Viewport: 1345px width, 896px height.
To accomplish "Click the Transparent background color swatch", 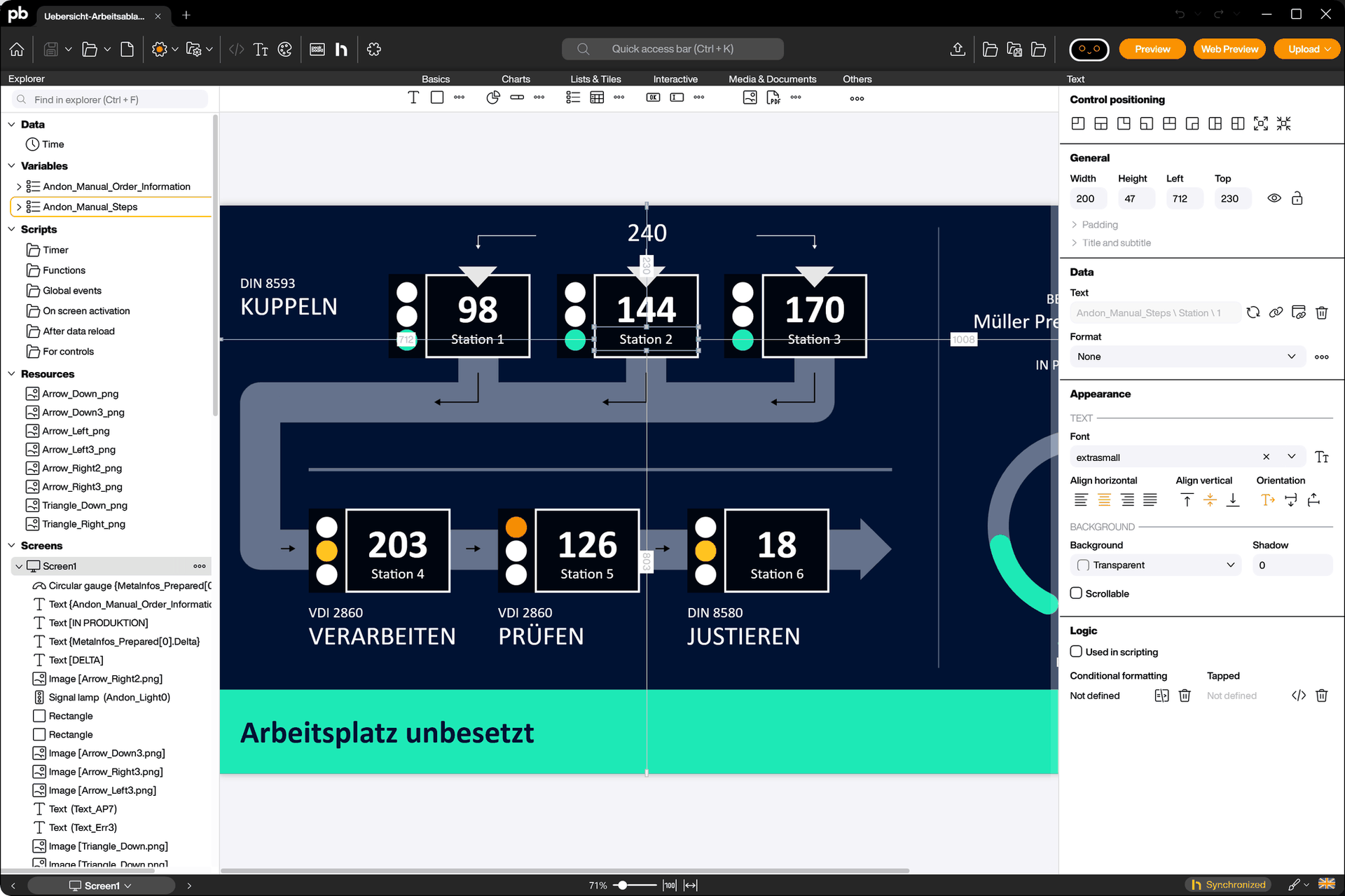I will tap(1083, 565).
